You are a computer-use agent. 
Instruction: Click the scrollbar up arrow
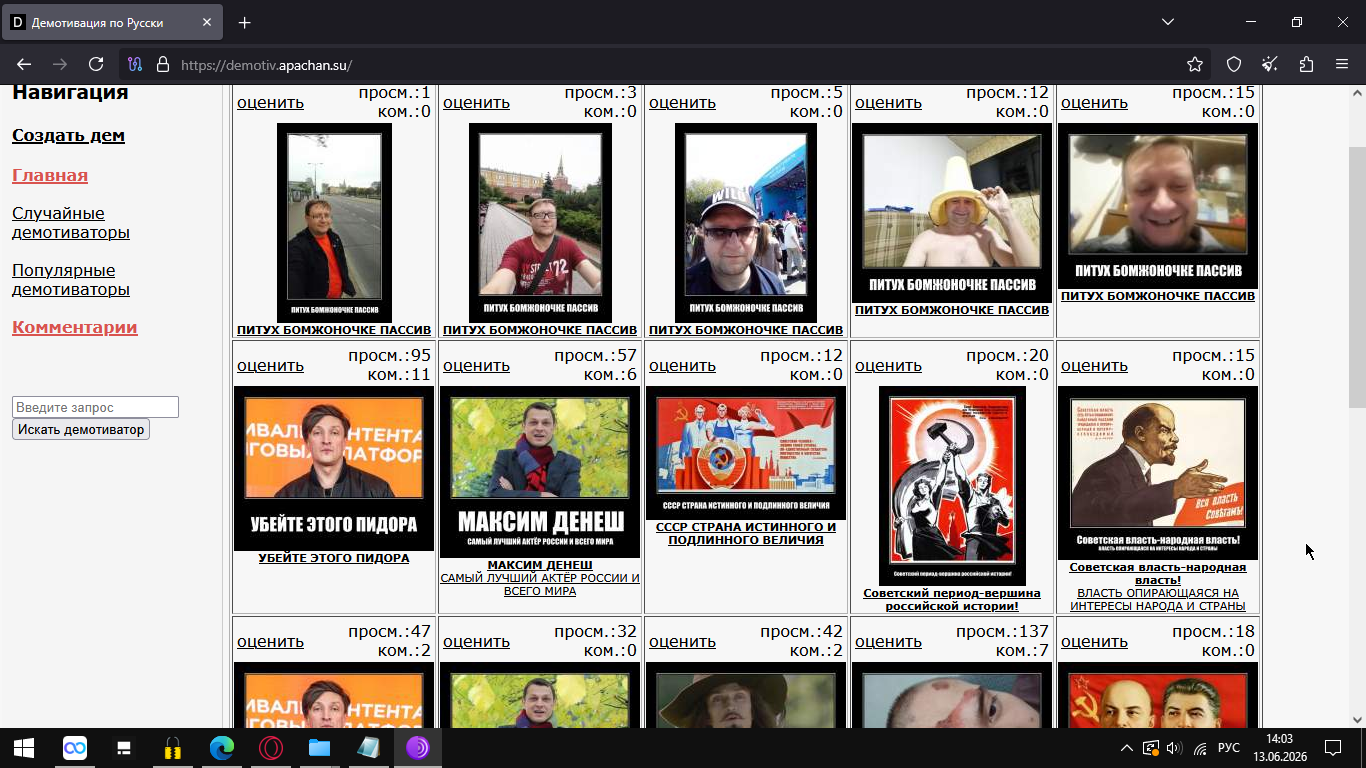tap(1357, 92)
